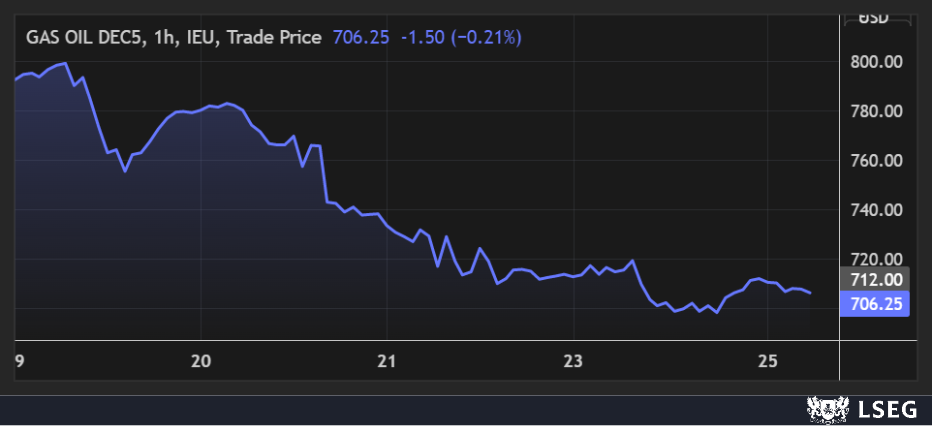Click the GAS OIL DEC5 symbol name

[85, 37]
